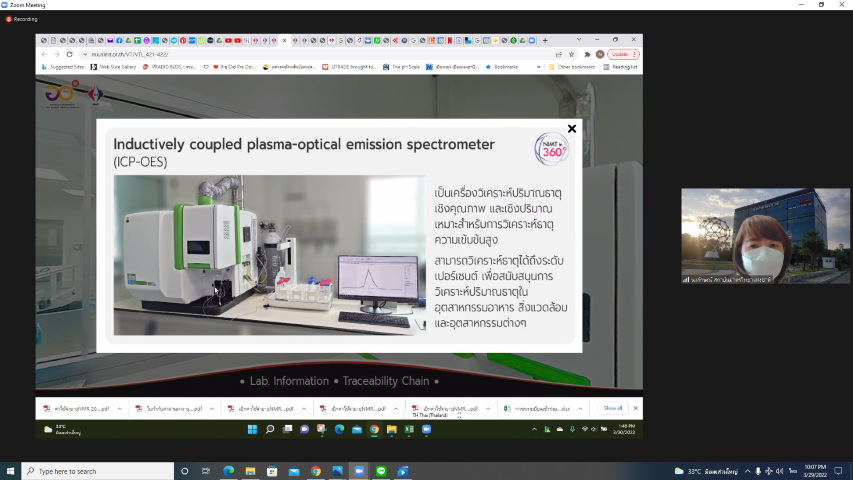Launch LINE from the taskbar
This screenshot has height=480, width=853.
click(381, 471)
